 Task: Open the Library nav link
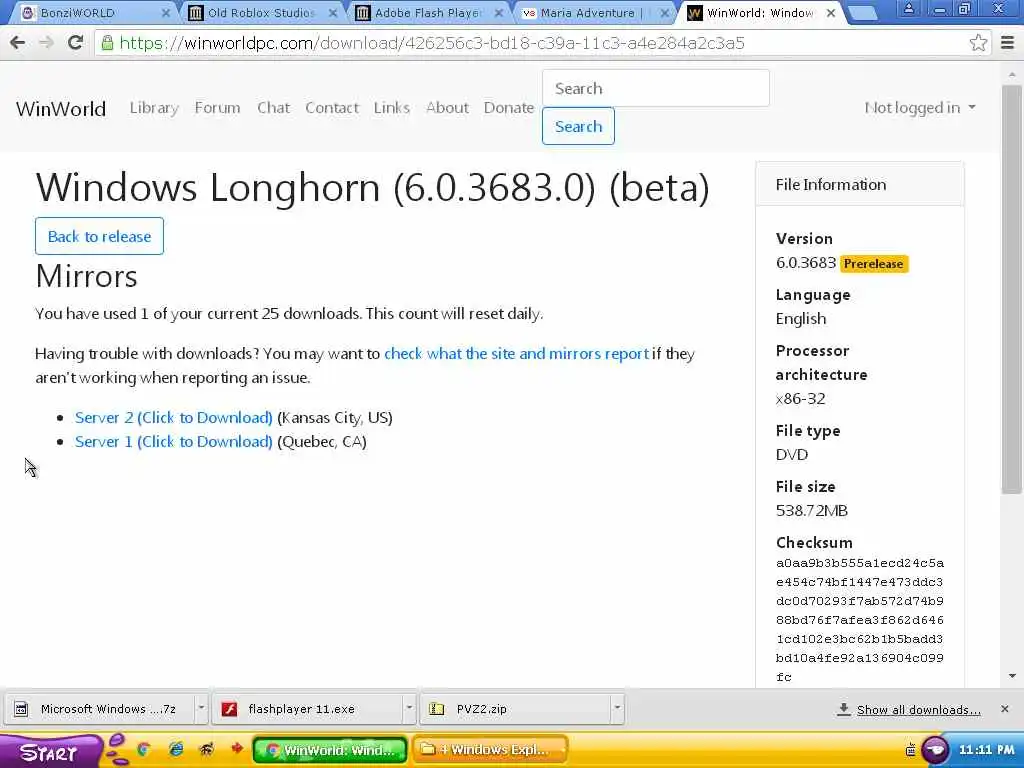click(x=154, y=108)
